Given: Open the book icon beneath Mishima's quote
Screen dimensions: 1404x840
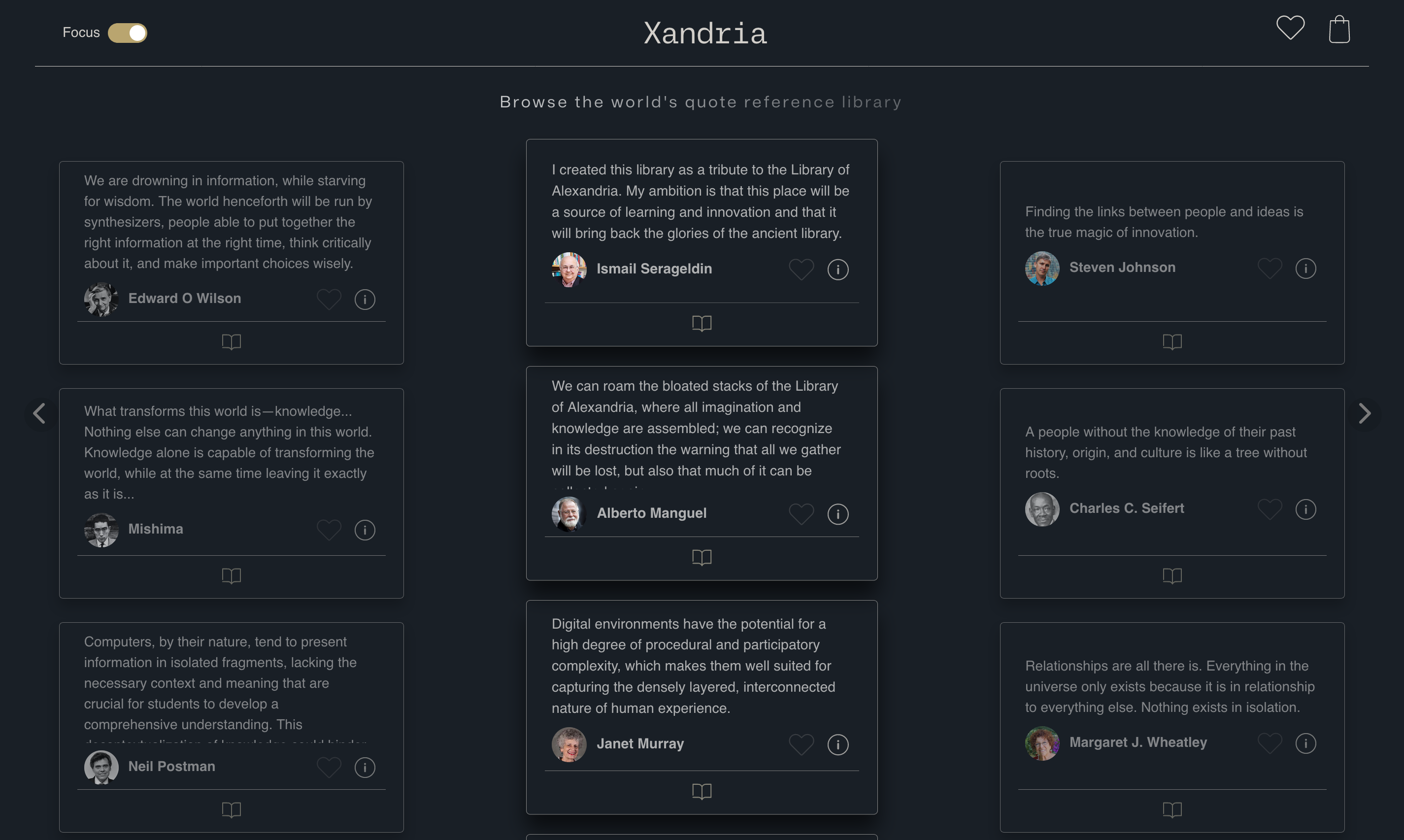Looking at the screenshot, I should click(x=232, y=575).
